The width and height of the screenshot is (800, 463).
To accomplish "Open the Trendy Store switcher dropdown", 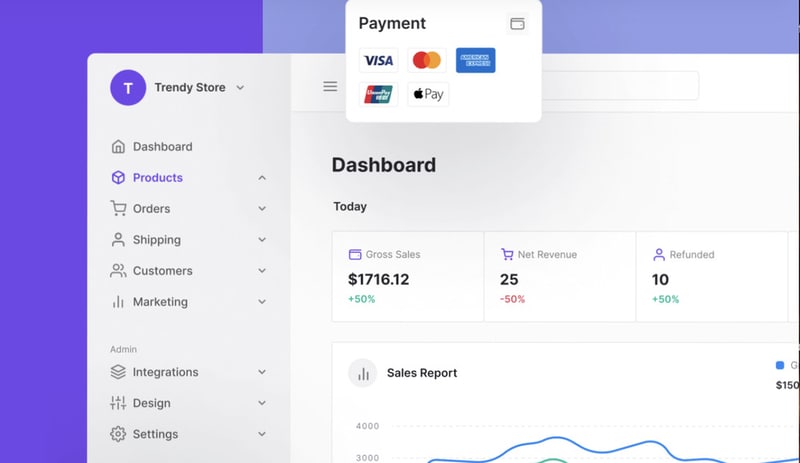I will [240, 88].
